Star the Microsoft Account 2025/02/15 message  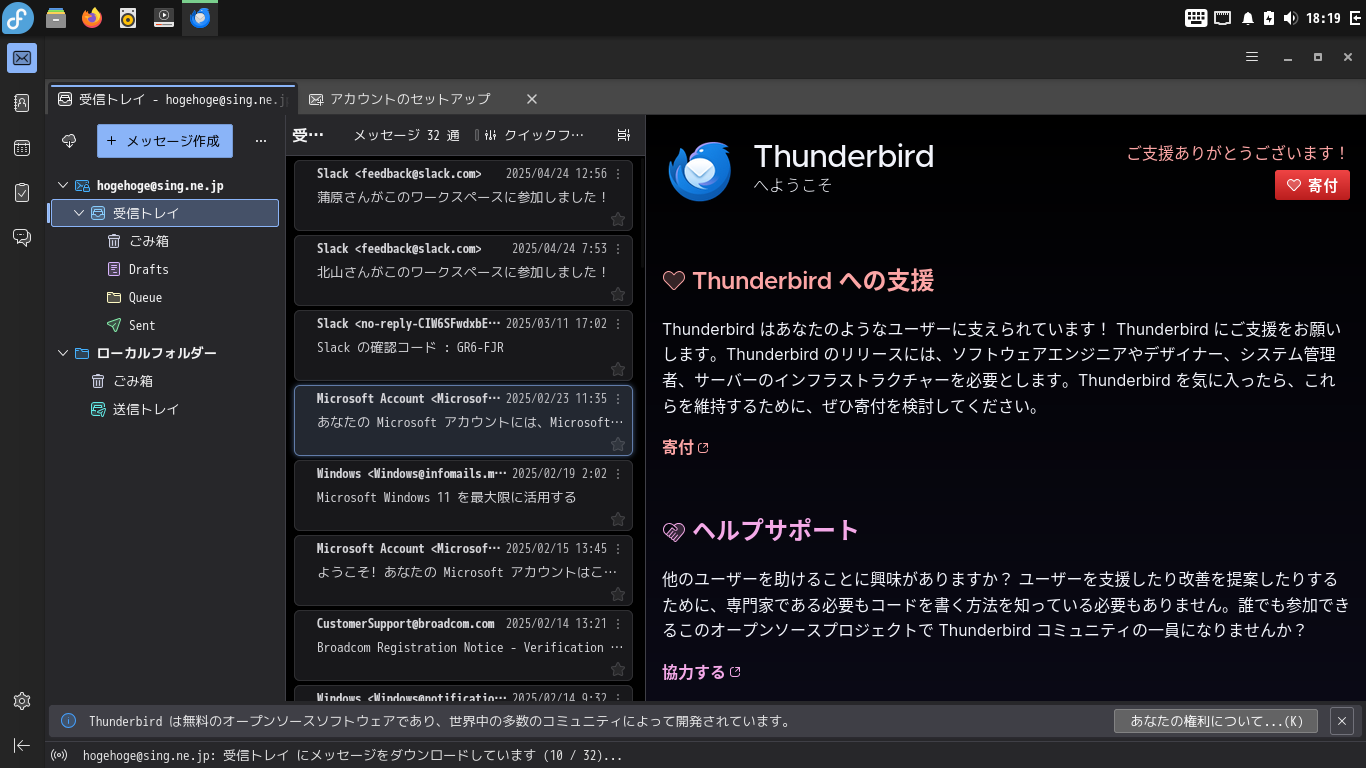click(618, 594)
